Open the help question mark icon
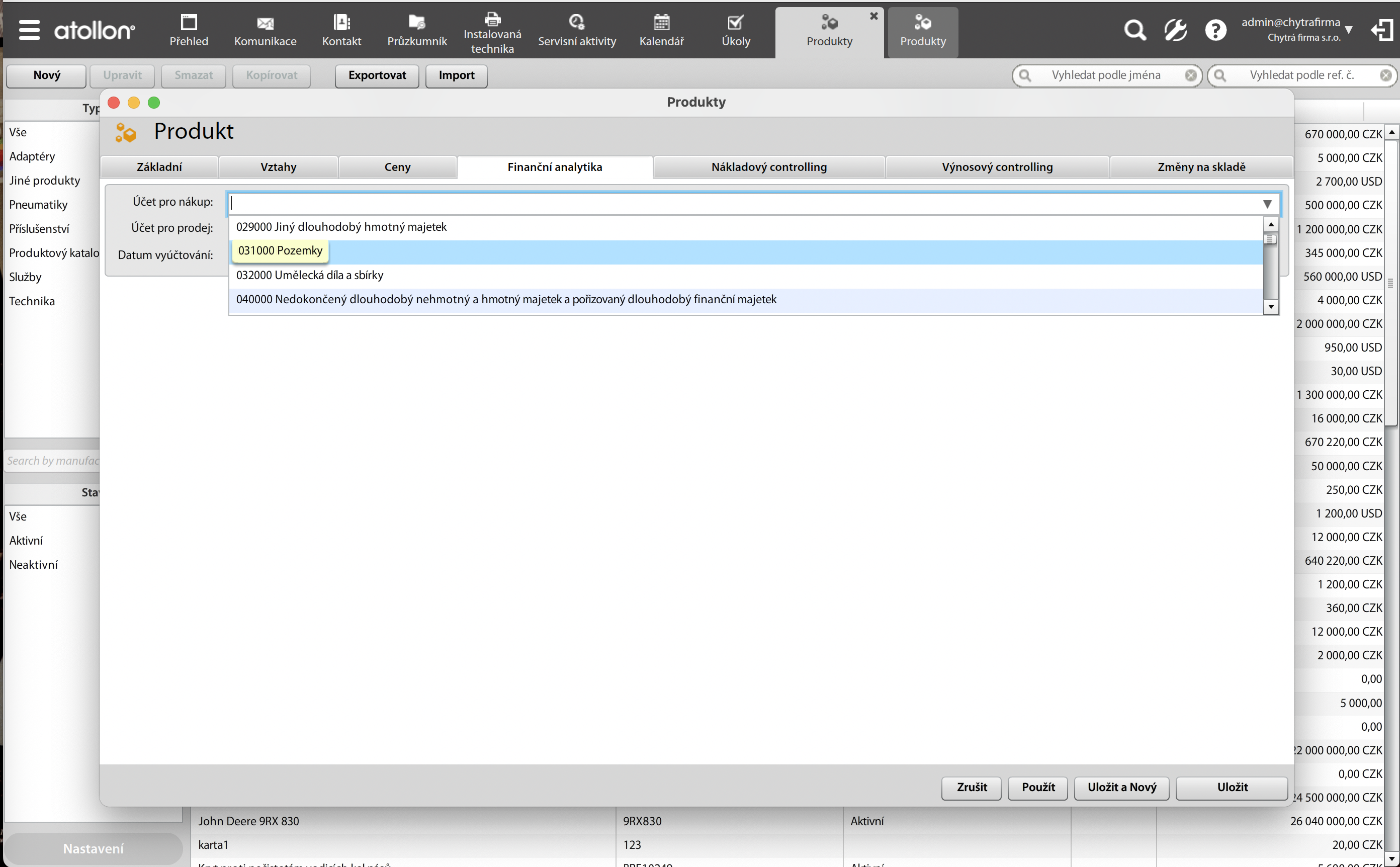 point(1215,30)
